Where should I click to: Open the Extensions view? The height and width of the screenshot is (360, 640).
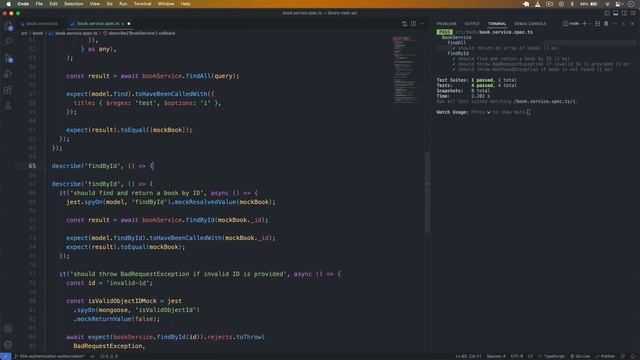(x=8, y=90)
